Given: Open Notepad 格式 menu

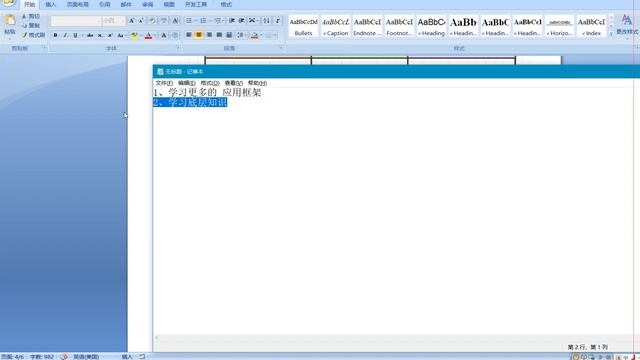Looking at the screenshot, I should click(x=210, y=83).
